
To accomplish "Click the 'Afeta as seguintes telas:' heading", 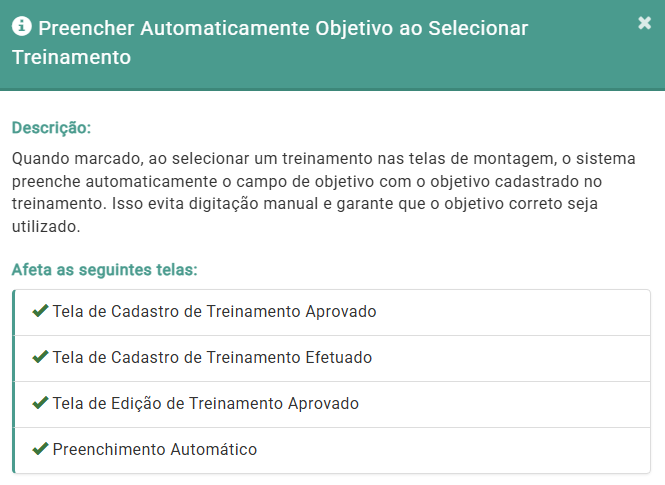I will click(105, 269).
